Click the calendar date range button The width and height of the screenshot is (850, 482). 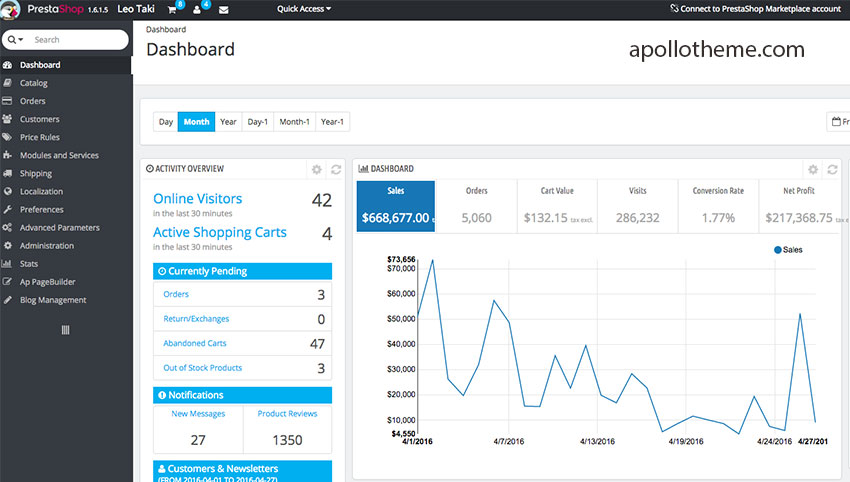(x=838, y=122)
